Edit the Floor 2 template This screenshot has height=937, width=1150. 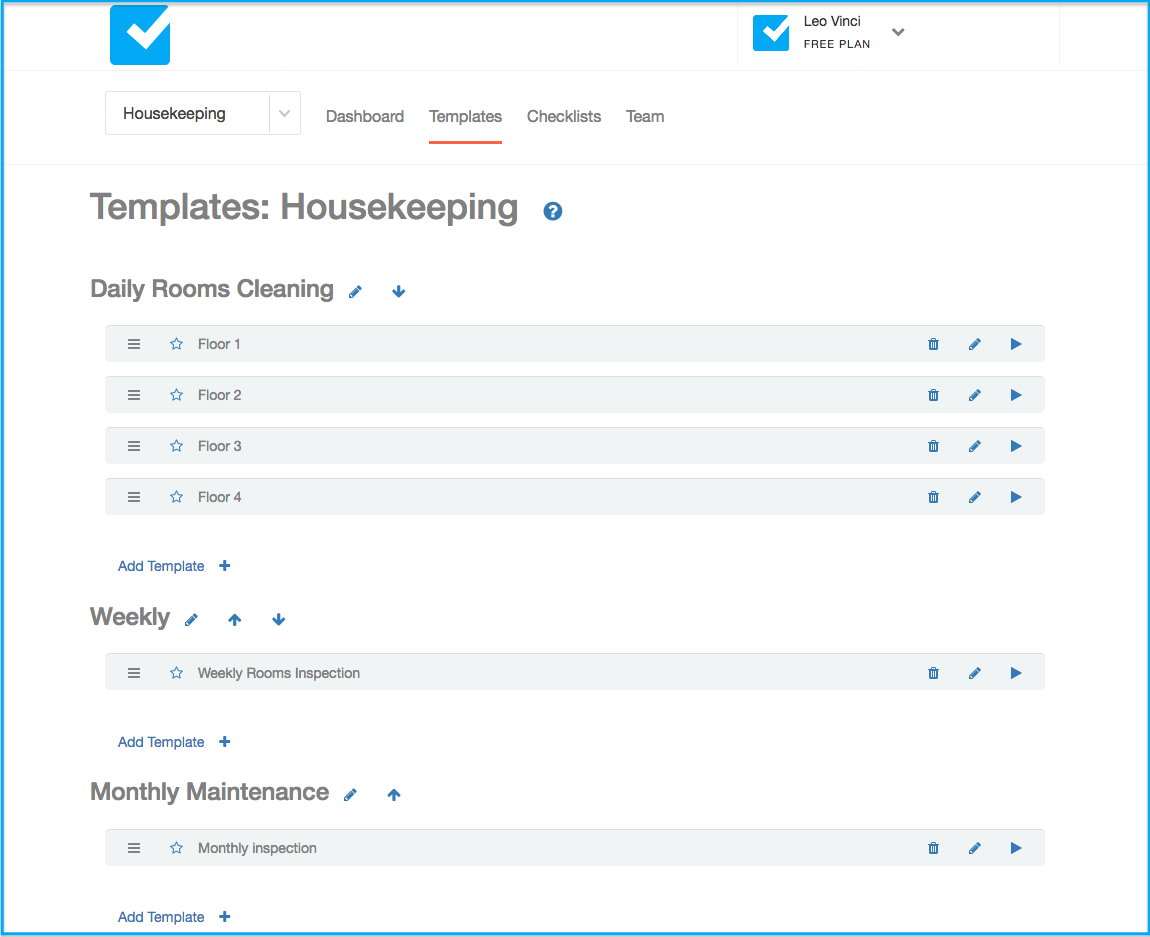974,395
